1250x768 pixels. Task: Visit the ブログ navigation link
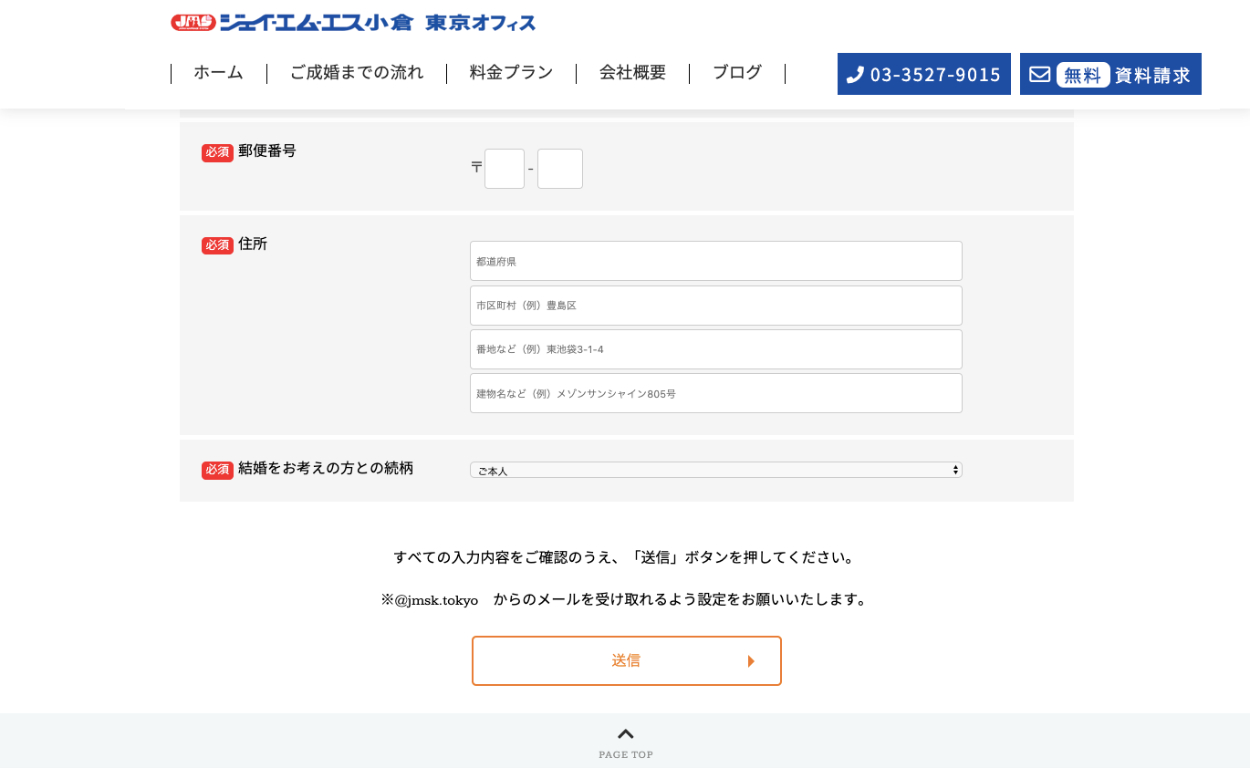[737, 73]
